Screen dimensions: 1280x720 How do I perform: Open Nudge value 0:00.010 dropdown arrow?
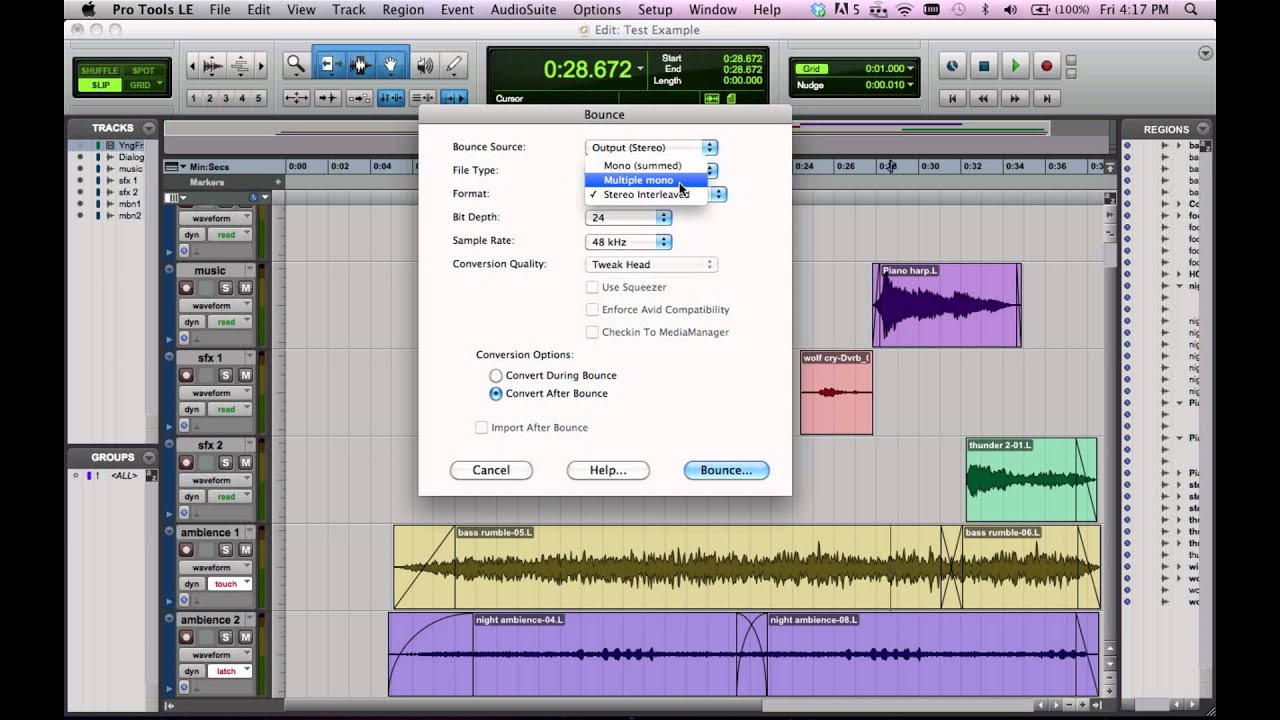[911, 85]
